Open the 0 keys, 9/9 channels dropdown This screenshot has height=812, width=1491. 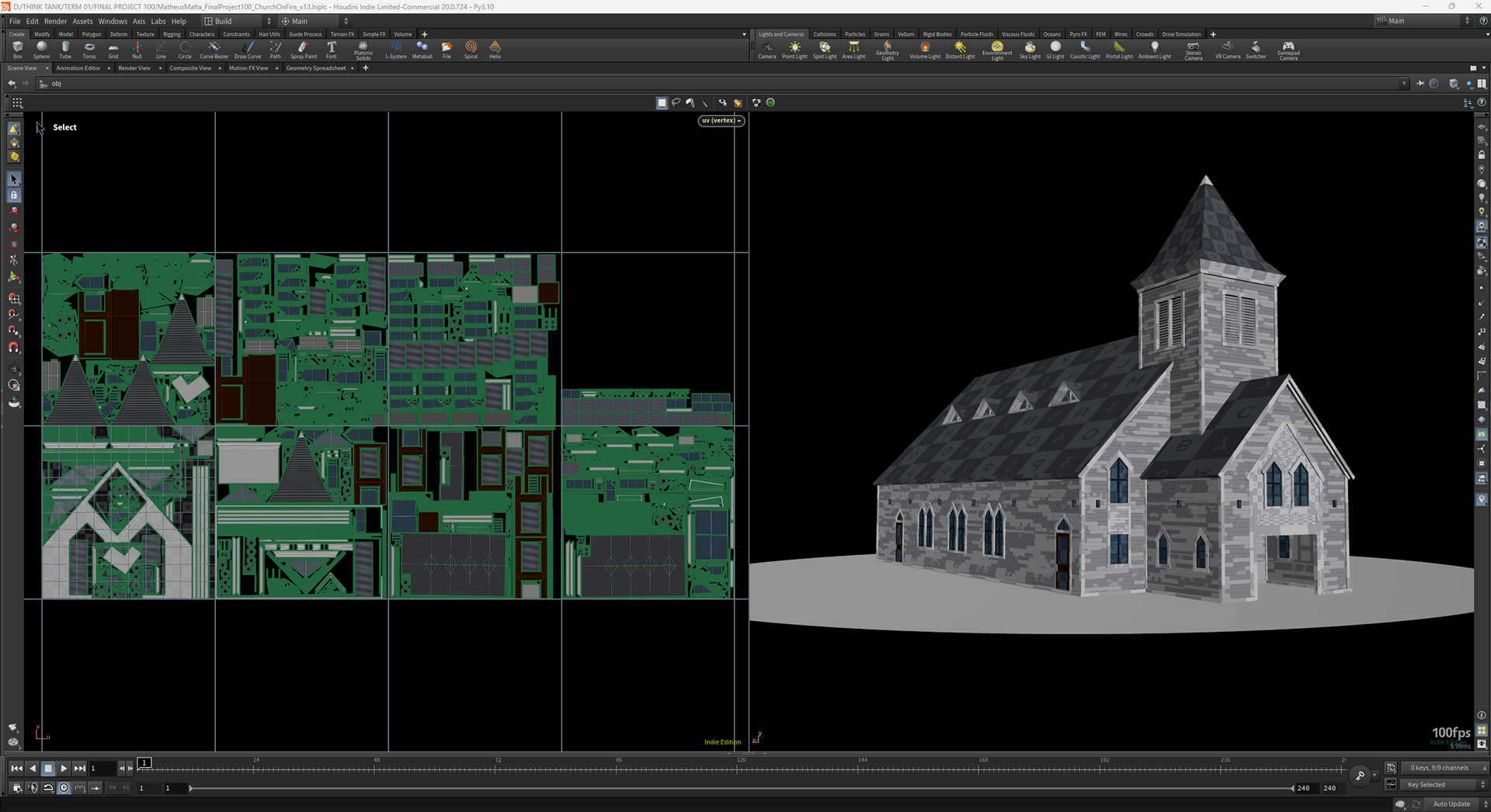(1444, 768)
